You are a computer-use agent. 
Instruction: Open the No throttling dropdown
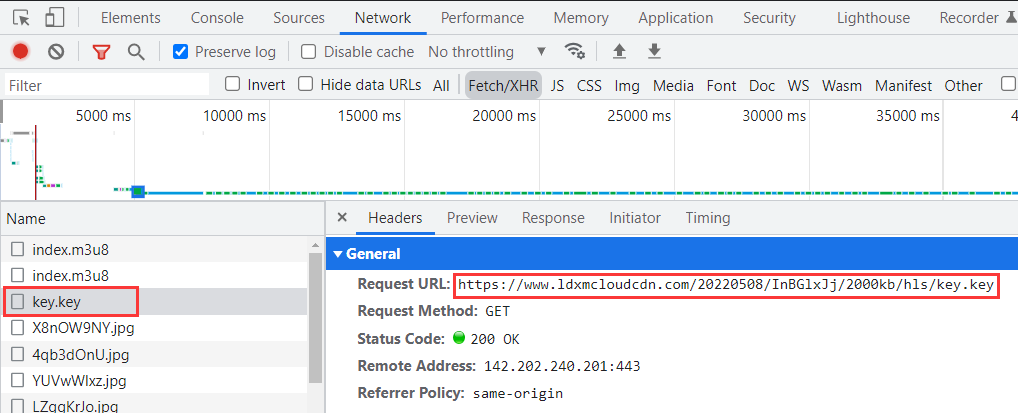pyautogui.click(x=487, y=52)
